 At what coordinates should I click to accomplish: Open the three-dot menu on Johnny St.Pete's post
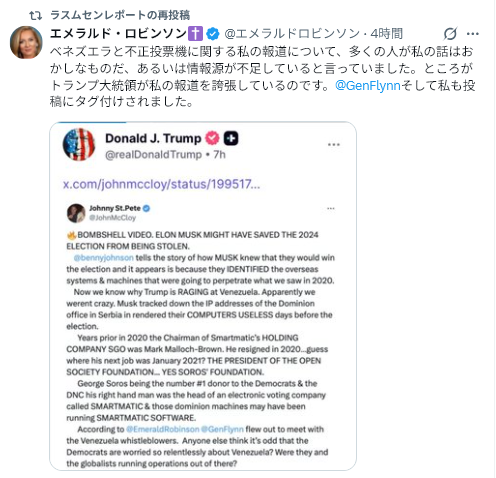(331, 209)
